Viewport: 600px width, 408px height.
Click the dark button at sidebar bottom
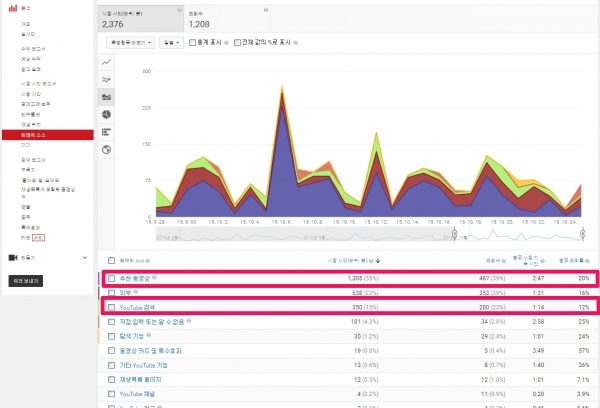25,282
